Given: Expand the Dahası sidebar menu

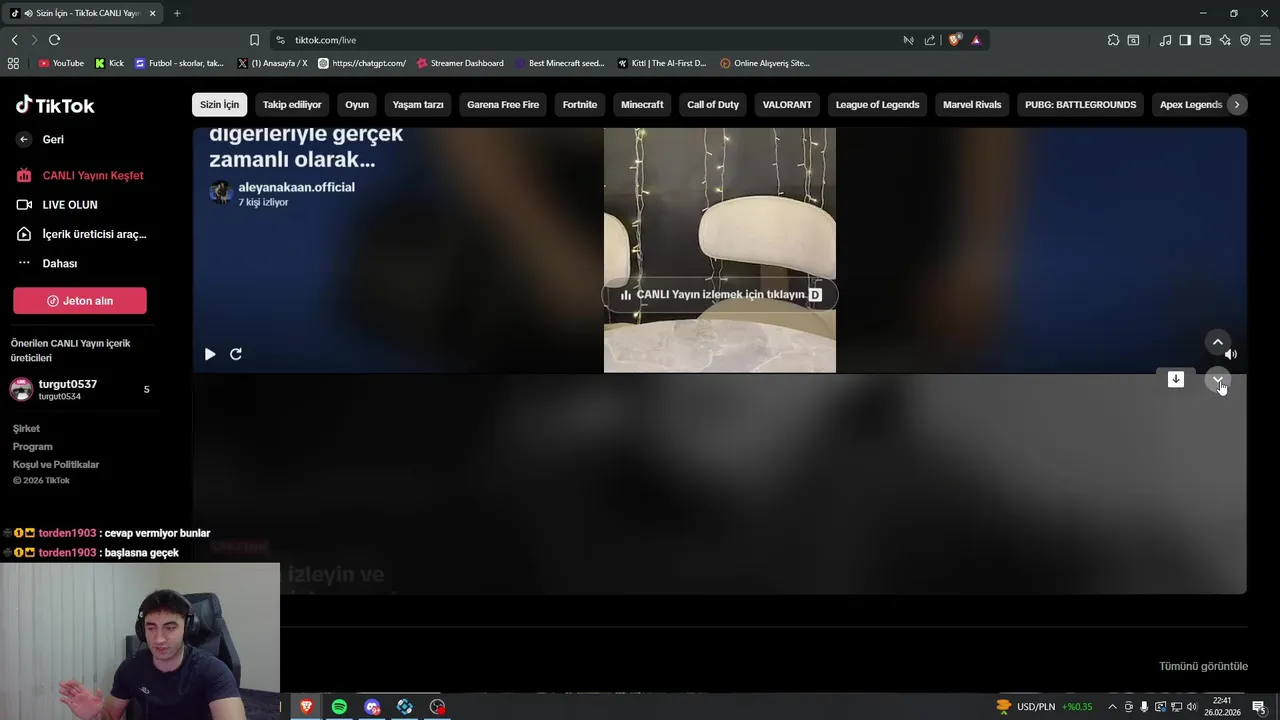Looking at the screenshot, I should [47, 264].
